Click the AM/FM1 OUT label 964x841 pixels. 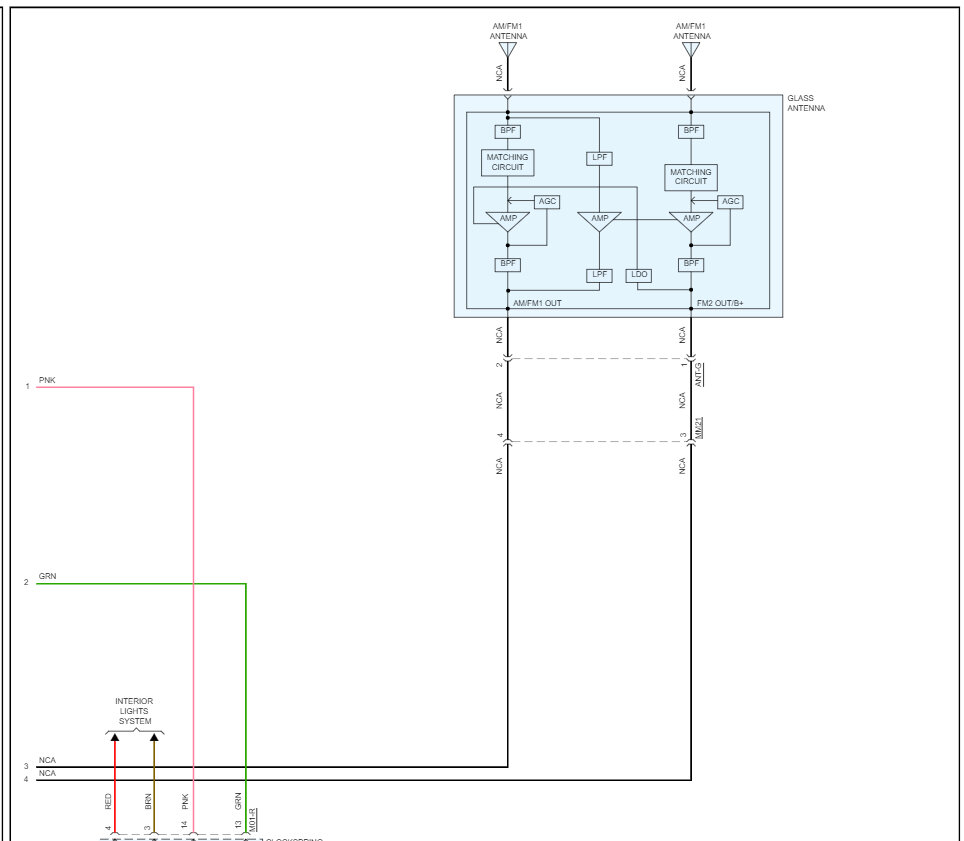click(x=537, y=303)
